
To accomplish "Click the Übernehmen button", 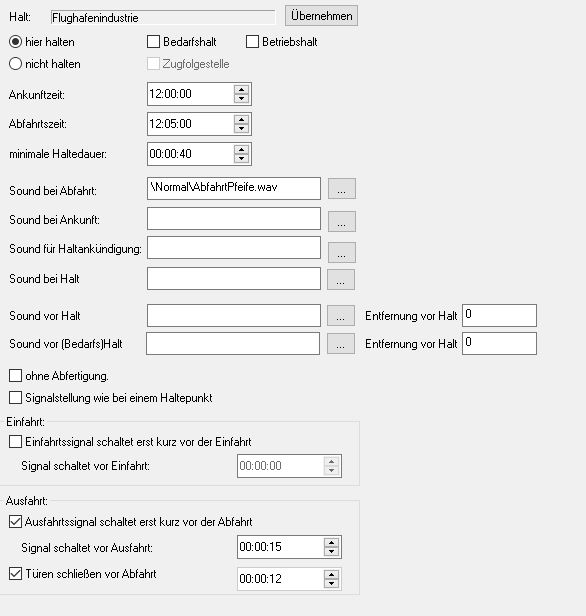I will [321, 16].
